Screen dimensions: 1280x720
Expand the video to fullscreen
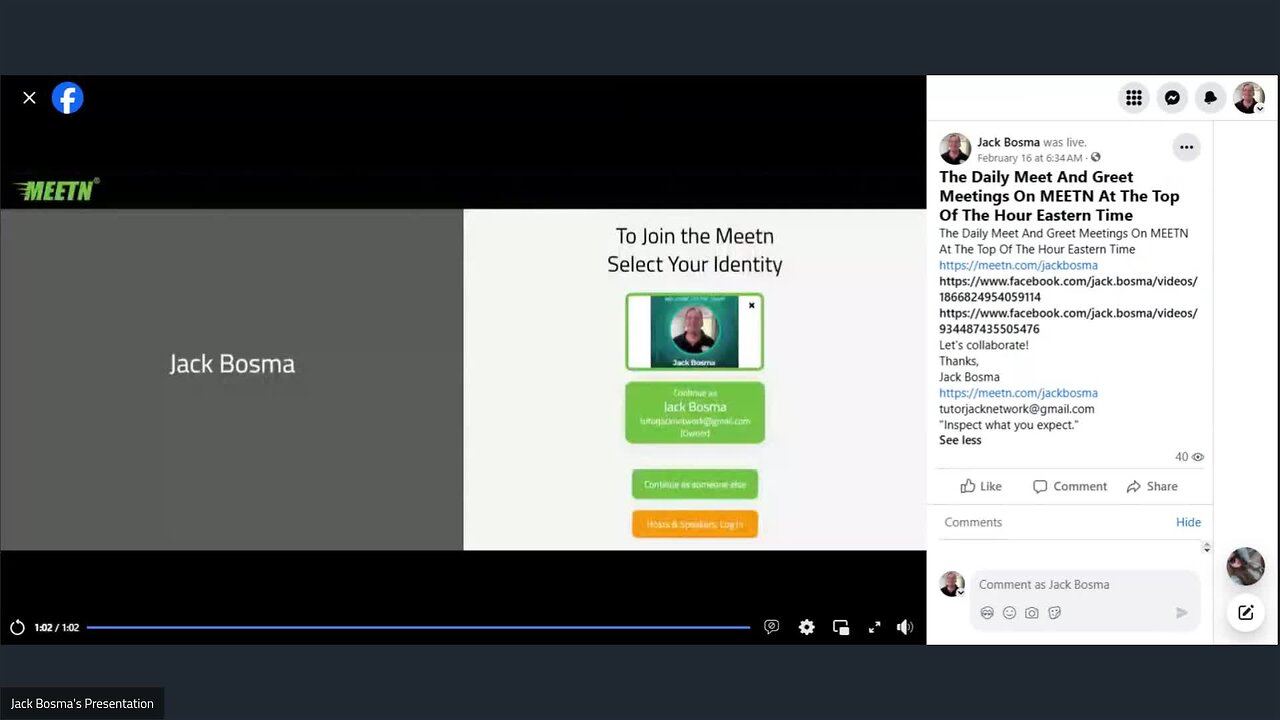(x=874, y=627)
